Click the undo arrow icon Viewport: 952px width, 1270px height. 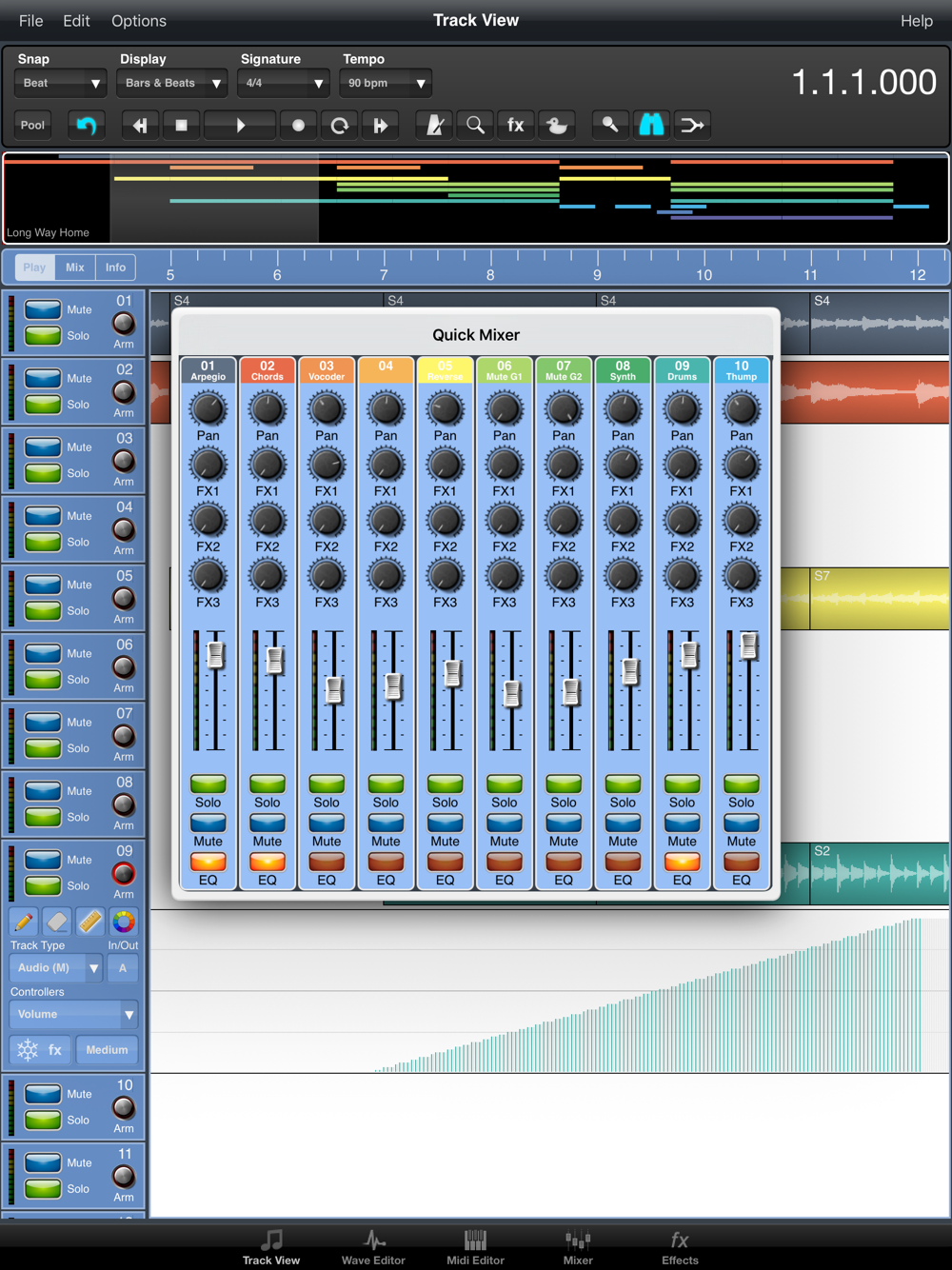pos(86,125)
